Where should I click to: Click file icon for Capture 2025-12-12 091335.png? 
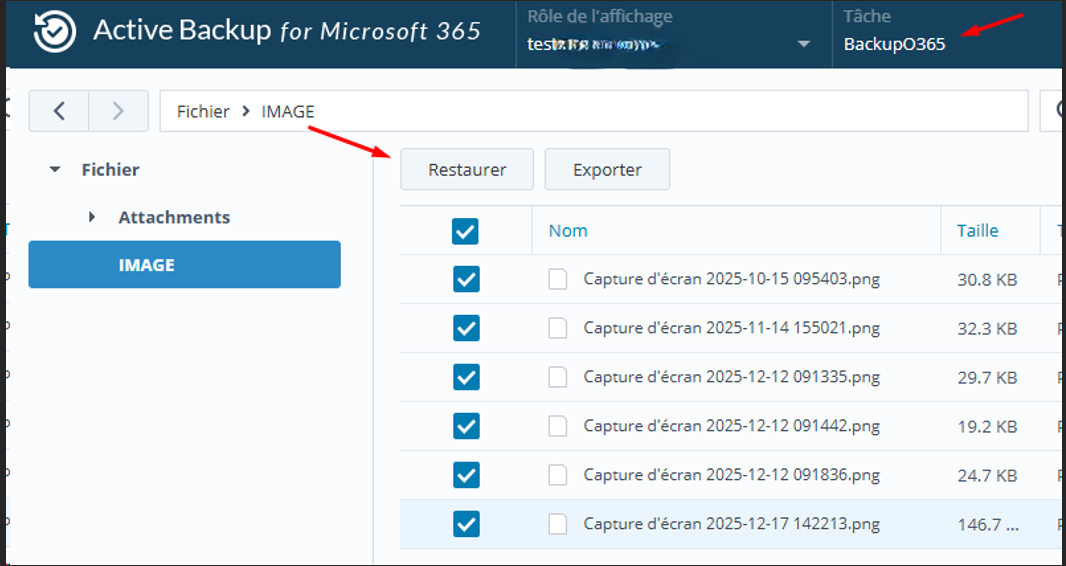point(558,377)
